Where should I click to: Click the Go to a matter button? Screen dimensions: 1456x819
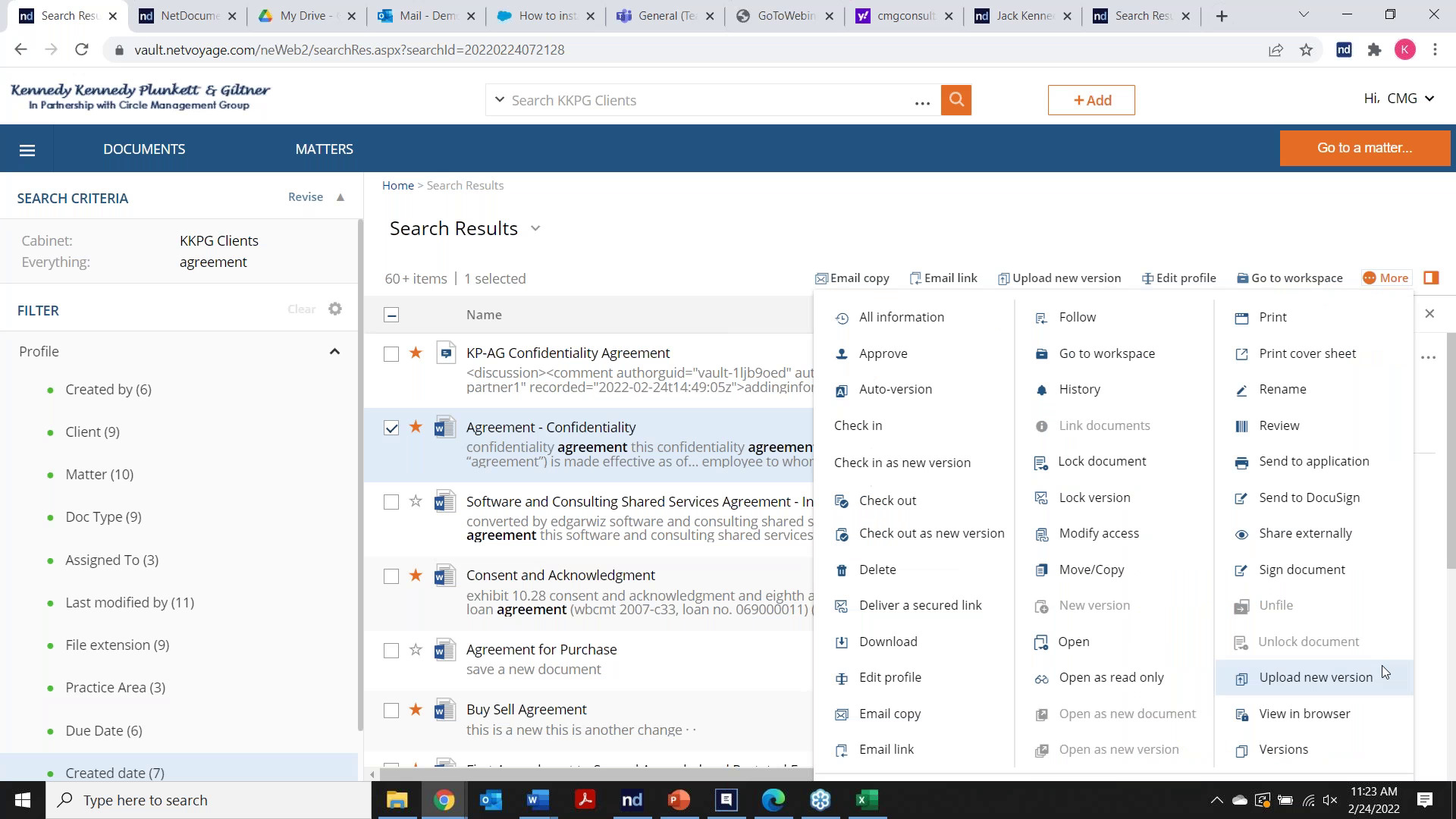pos(1364,148)
